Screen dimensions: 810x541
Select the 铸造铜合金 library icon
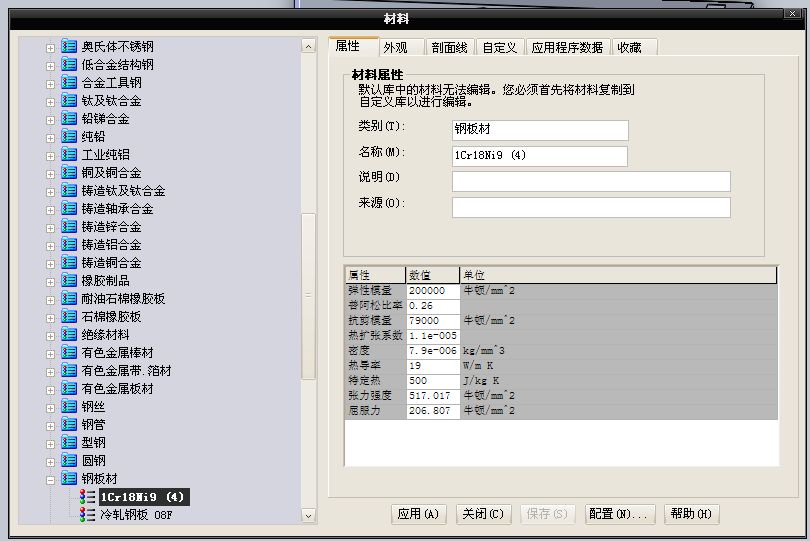click(69, 262)
